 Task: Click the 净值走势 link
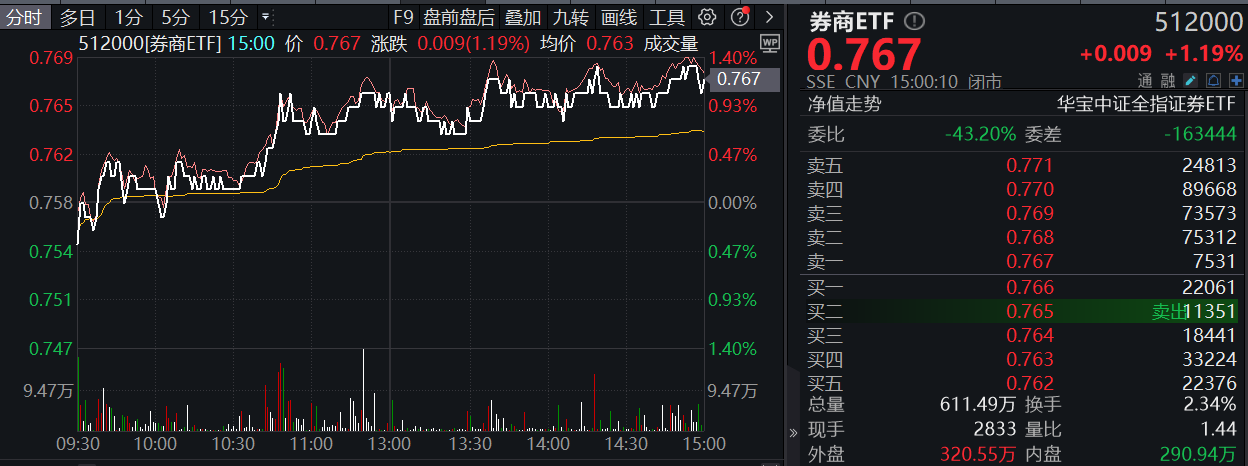[845, 102]
